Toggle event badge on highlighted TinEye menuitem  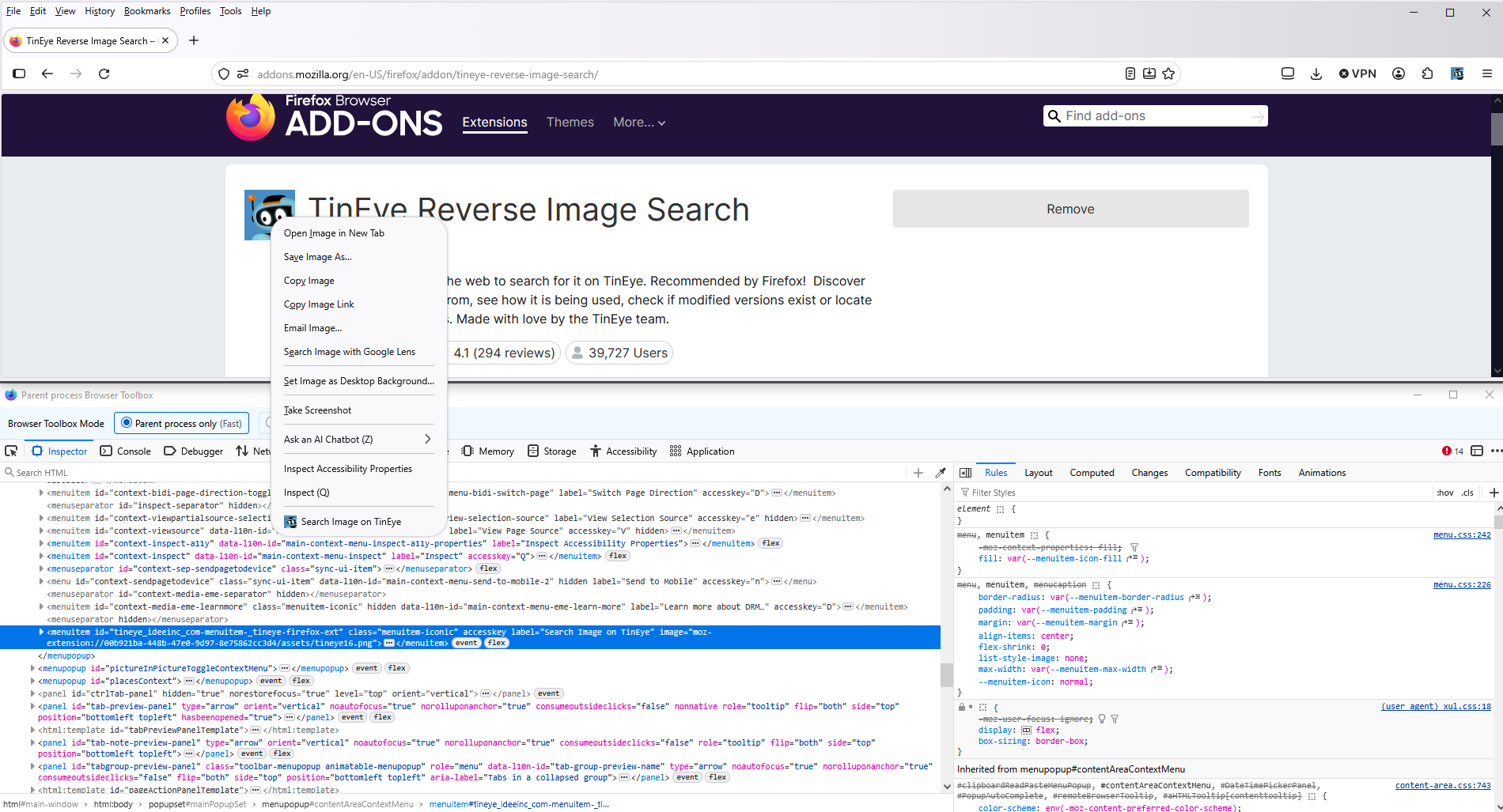[x=467, y=643]
